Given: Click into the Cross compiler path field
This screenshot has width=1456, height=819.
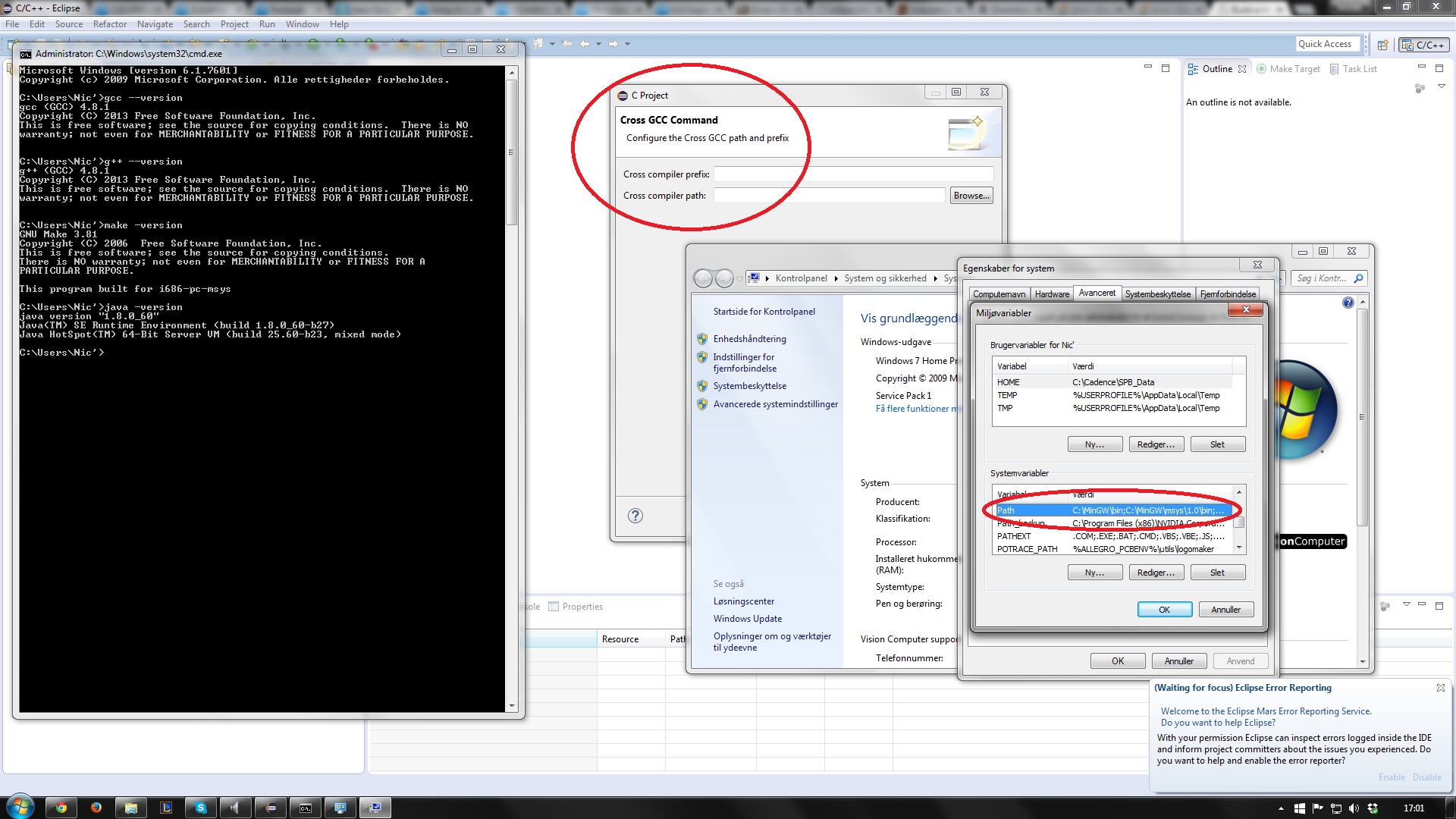Looking at the screenshot, I should pyautogui.click(x=829, y=196).
